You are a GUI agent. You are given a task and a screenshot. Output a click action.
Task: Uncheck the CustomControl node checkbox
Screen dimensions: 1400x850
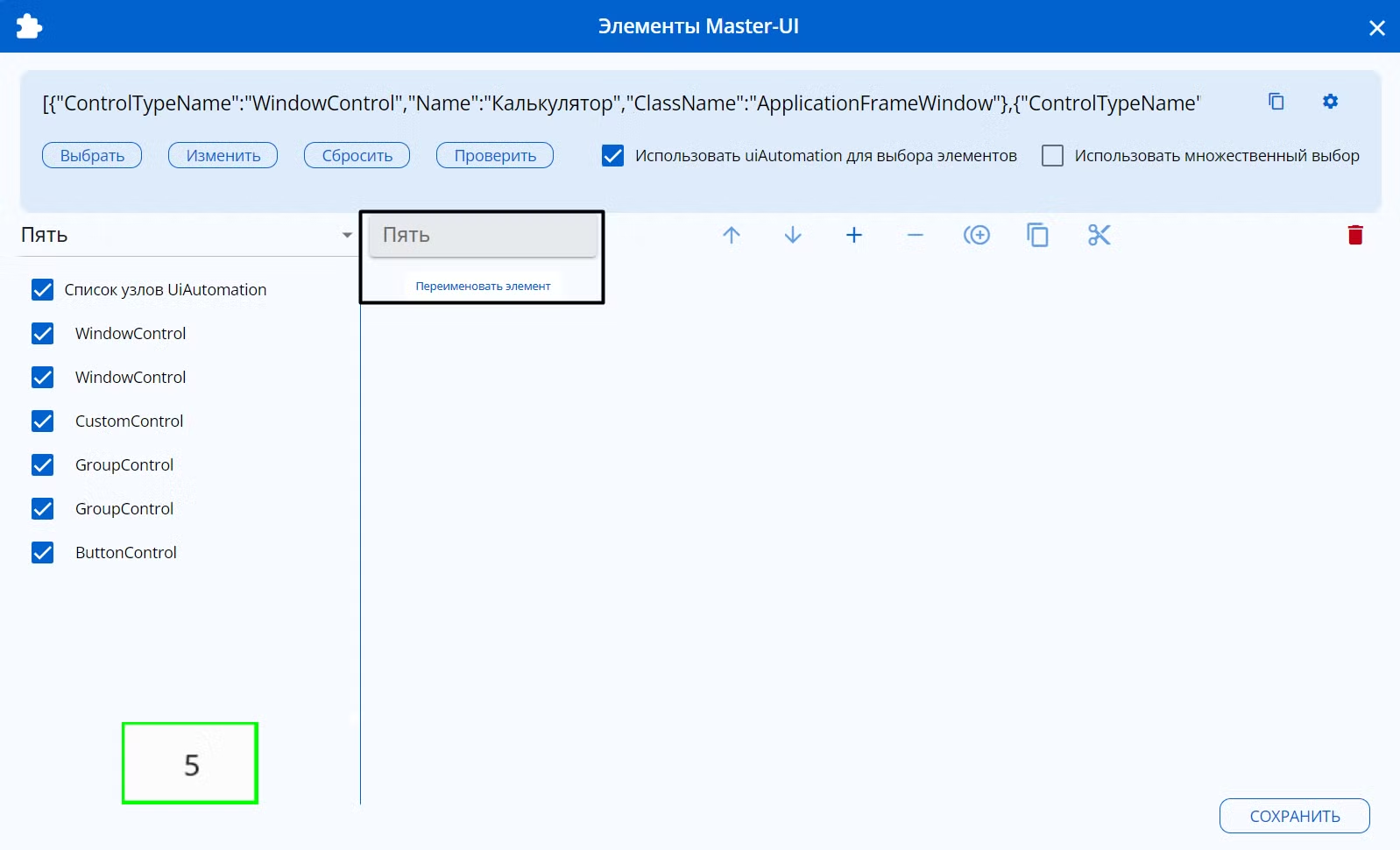(42, 421)
